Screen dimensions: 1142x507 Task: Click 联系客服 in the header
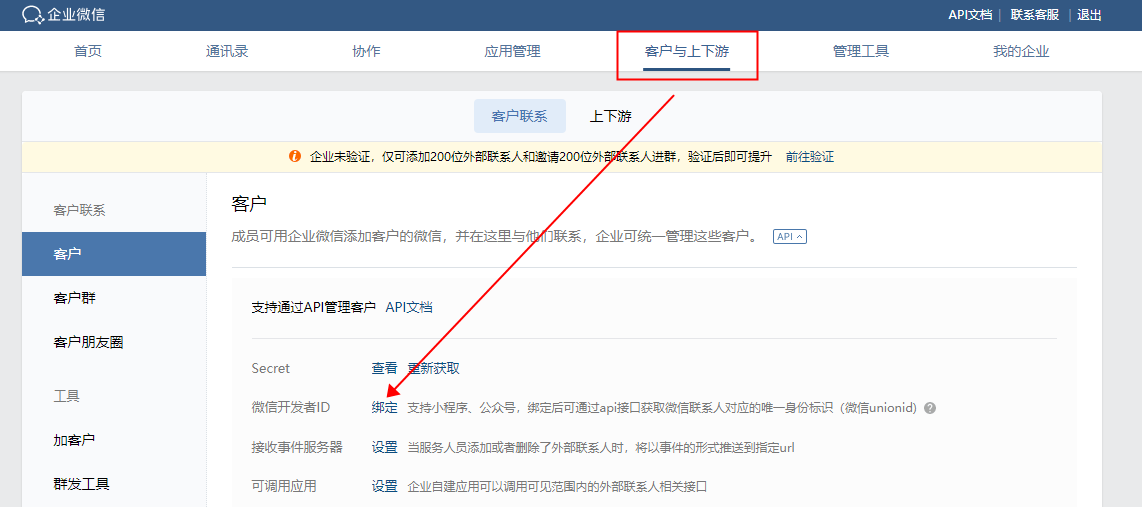1034,15
